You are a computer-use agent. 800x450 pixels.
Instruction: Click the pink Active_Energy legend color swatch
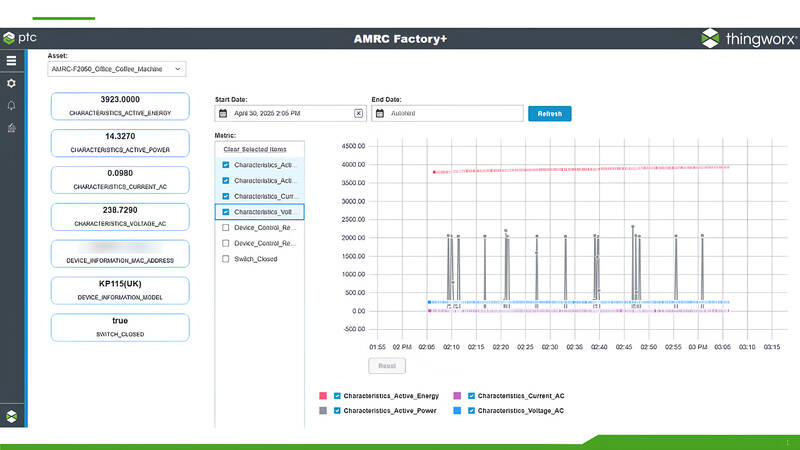(x=323, y=396)
